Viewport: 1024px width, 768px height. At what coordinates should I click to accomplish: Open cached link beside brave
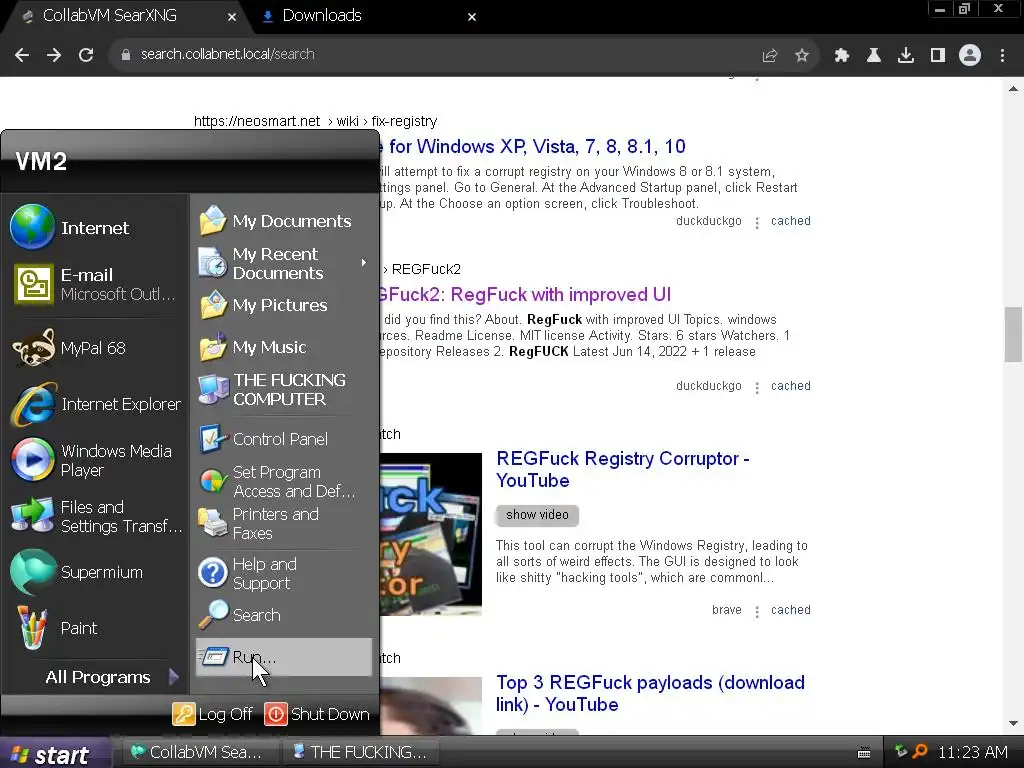(790, 610)
